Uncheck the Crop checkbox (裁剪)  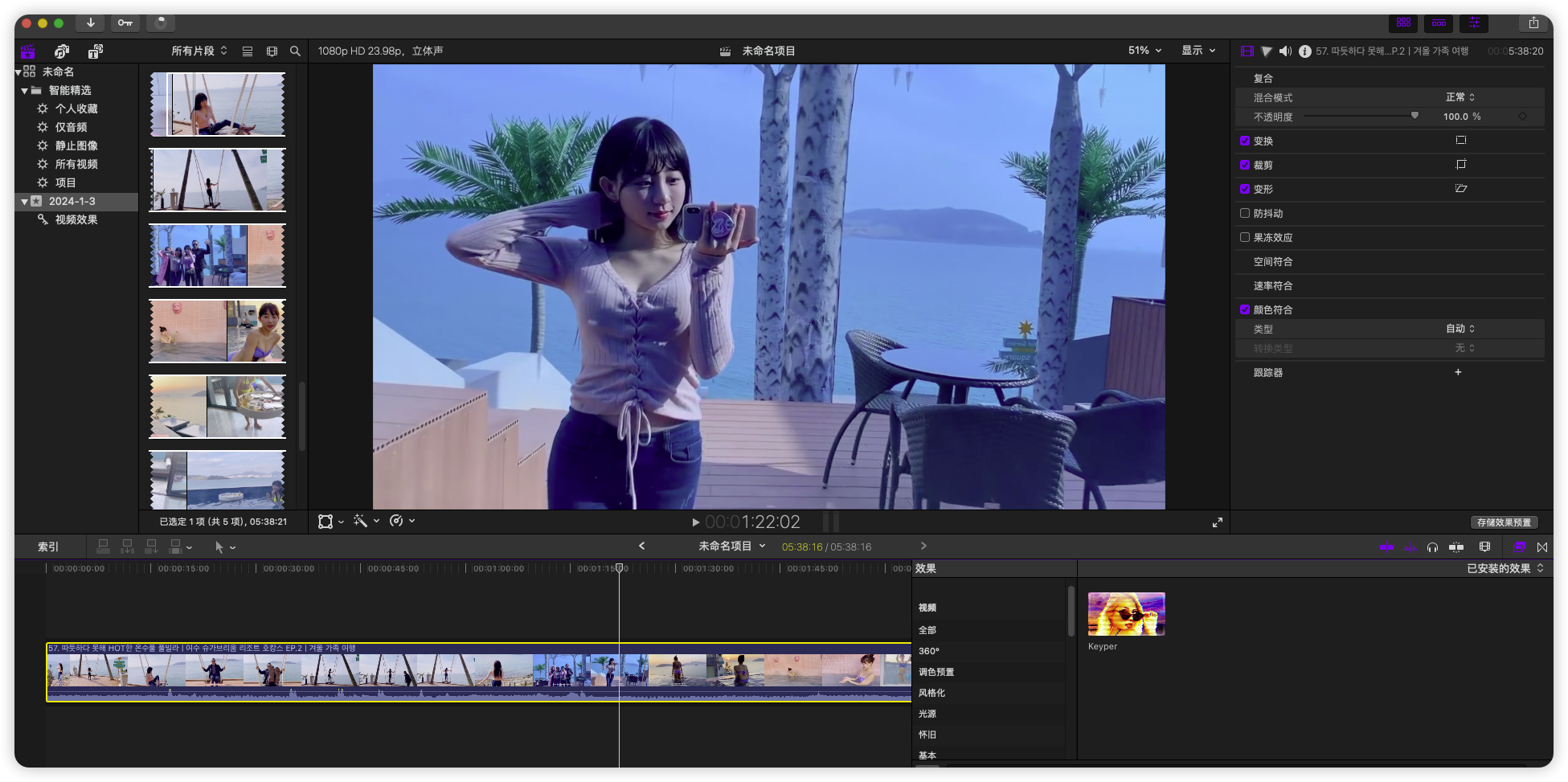pyautogui.click(x=1245, y=165)
